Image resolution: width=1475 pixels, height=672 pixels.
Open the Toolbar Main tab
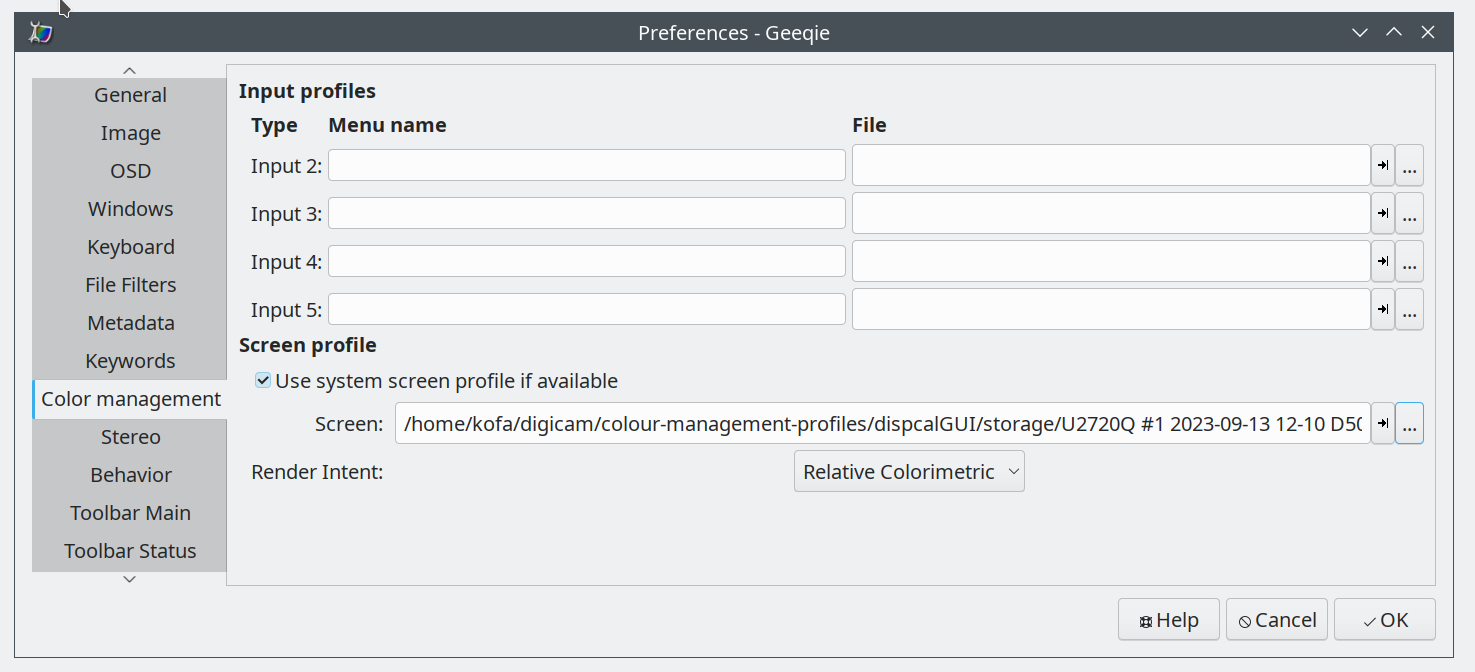point(130,513)
